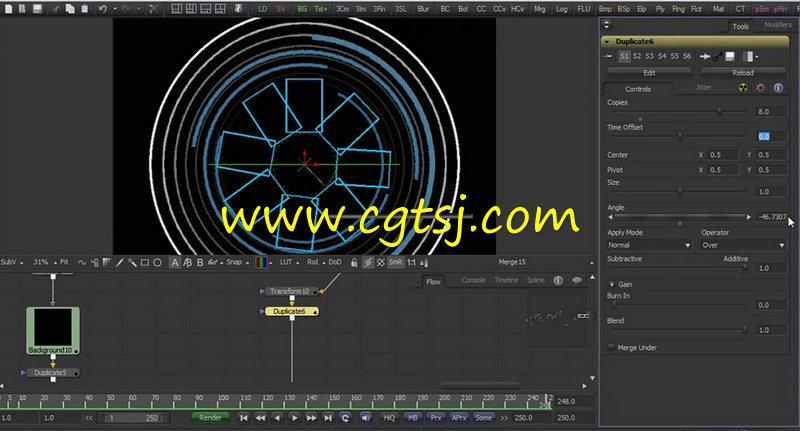Click the green Render button
The height and width of the screenshot is (431, 800).
point(210,417)
